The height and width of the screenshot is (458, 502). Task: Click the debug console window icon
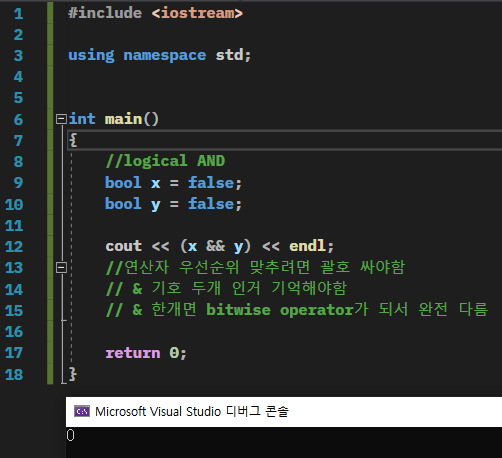(x=82, y=411)
